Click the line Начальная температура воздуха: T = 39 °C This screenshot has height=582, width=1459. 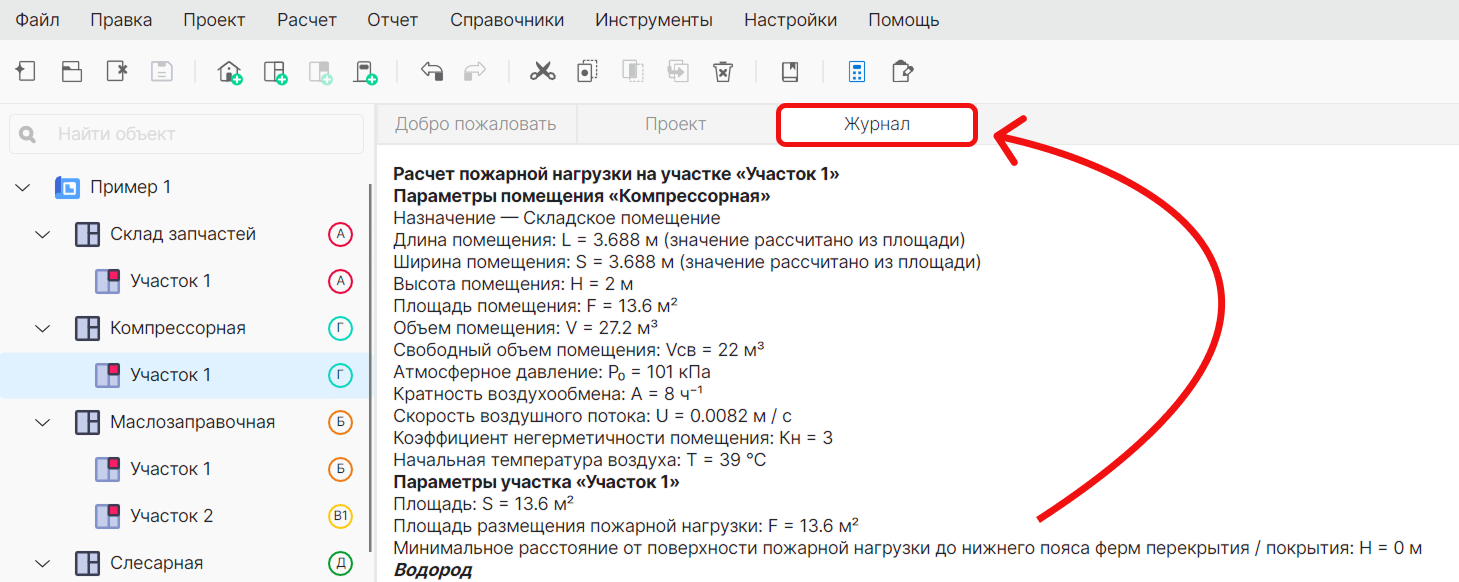pyautogui.click(x=582, y=460)
